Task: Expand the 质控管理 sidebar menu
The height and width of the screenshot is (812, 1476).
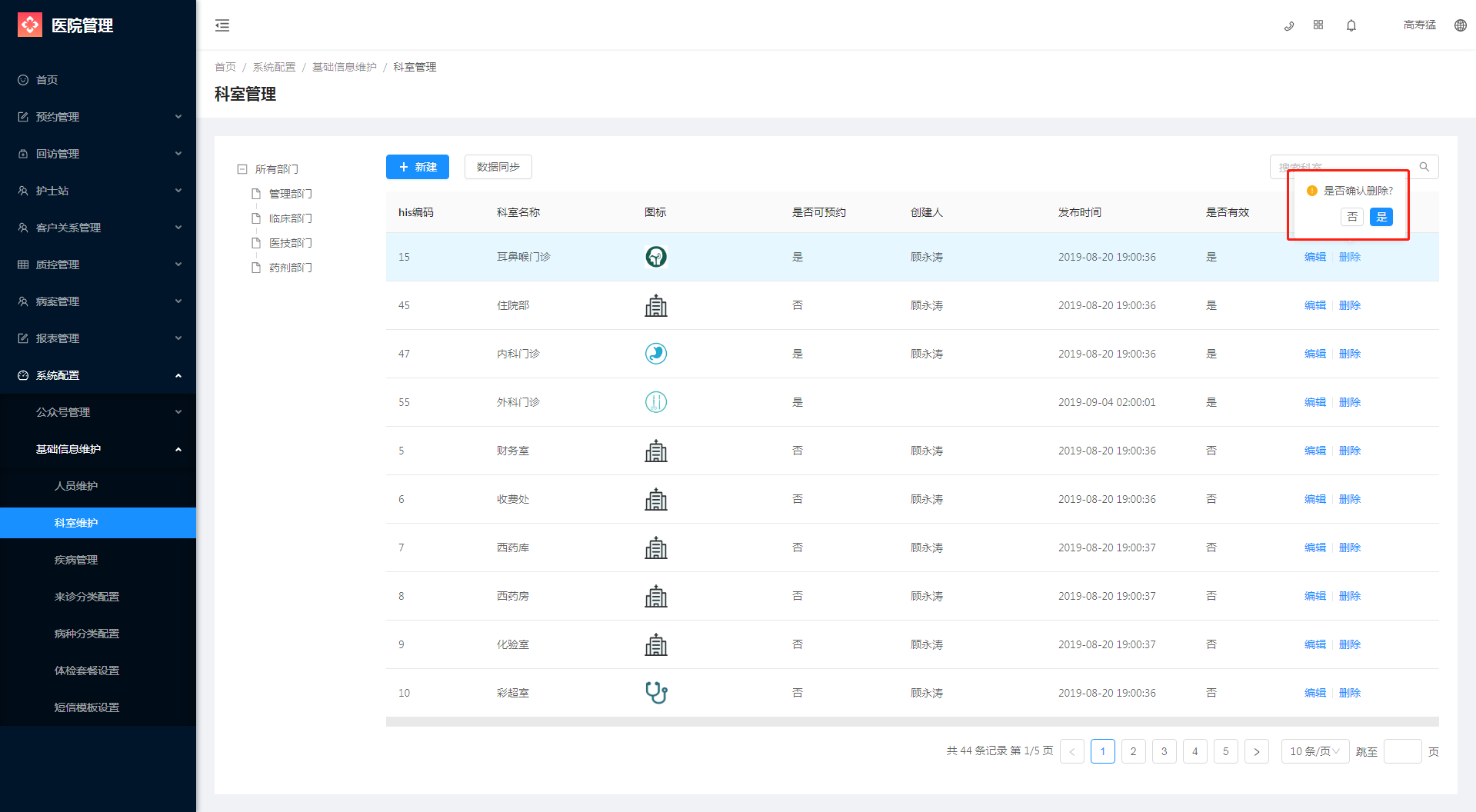Action: point(98,265)
